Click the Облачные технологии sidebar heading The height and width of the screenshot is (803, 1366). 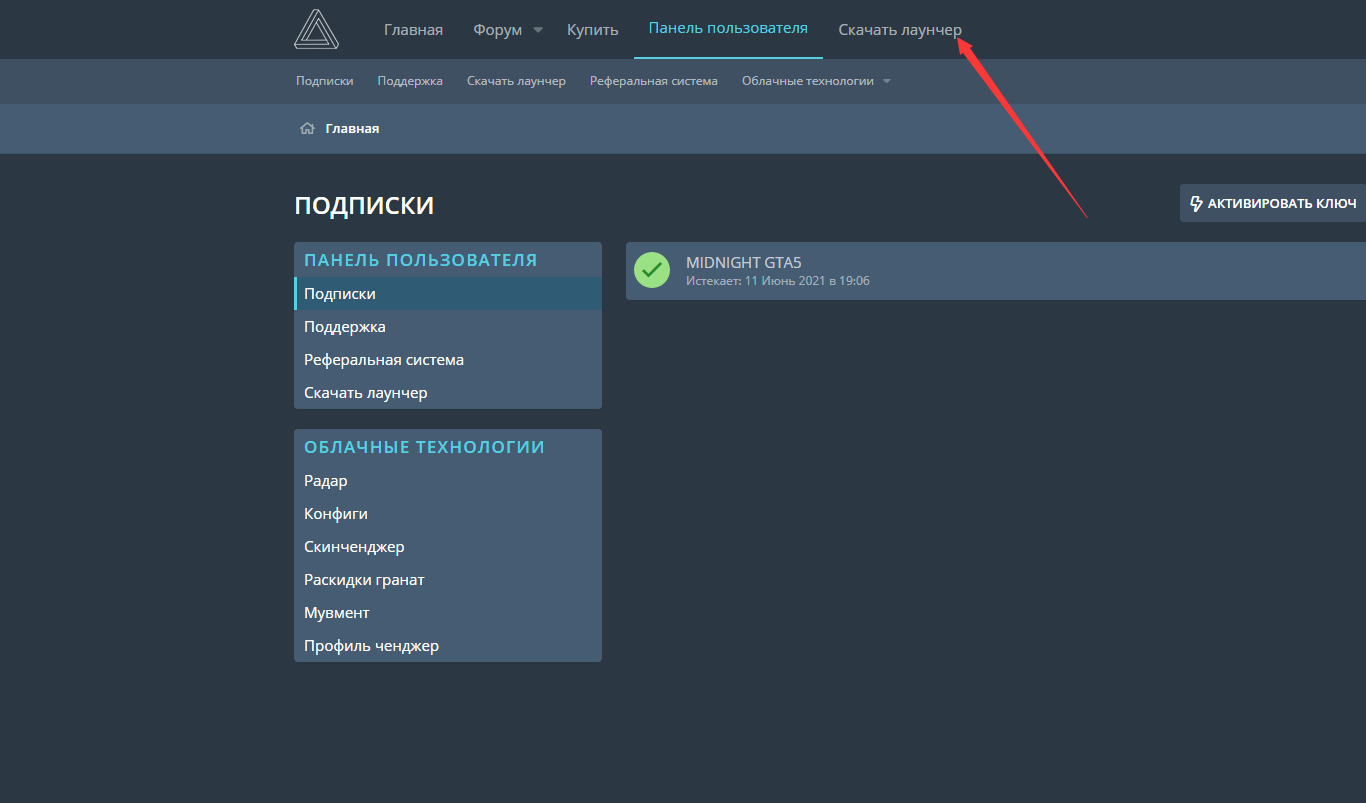pos(424,447)
